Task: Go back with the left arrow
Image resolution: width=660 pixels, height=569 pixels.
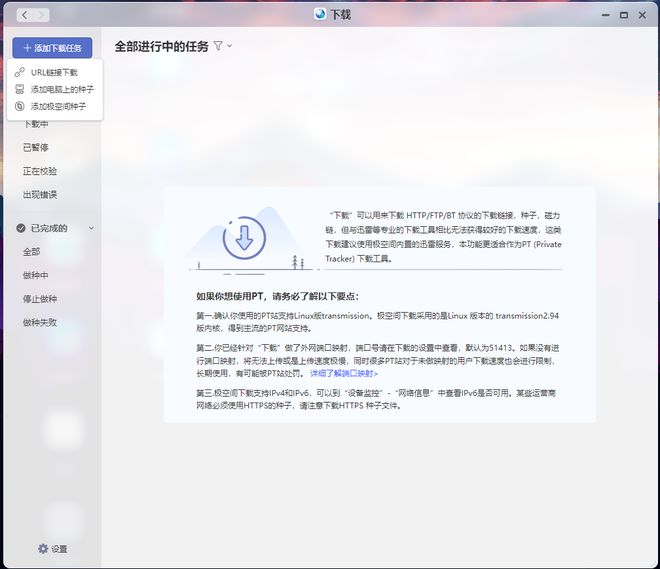Action: (24, 15)
